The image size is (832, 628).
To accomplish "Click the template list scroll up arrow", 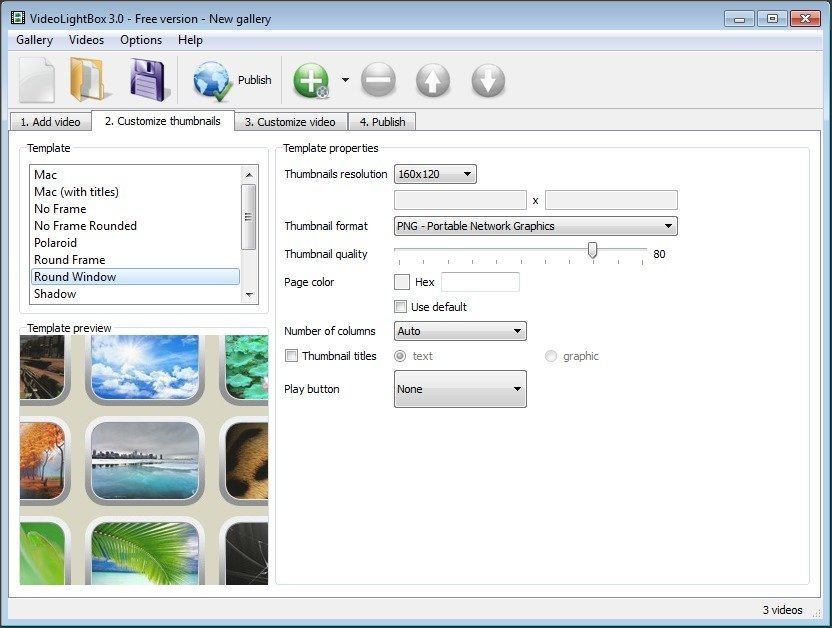I will pos(249,175).
